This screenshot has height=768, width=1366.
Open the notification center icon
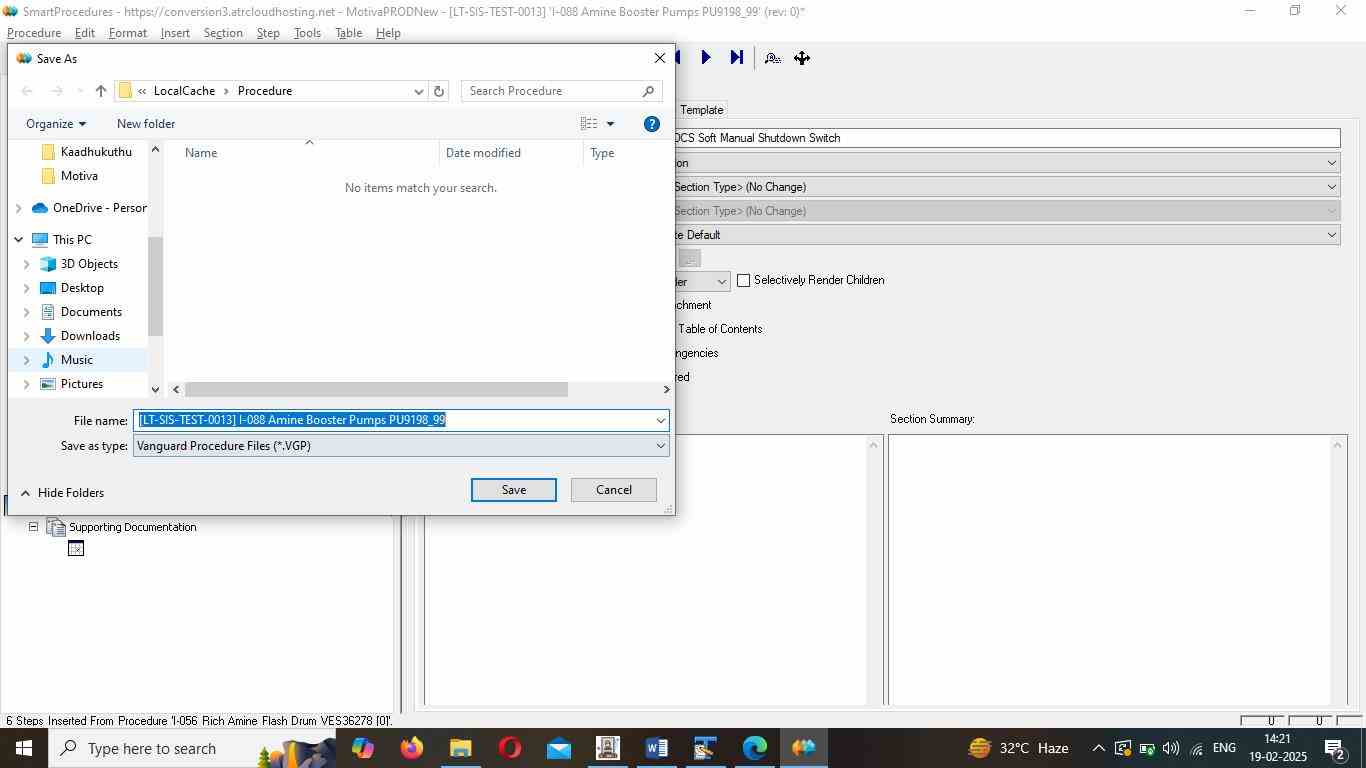coord(1335,748)
